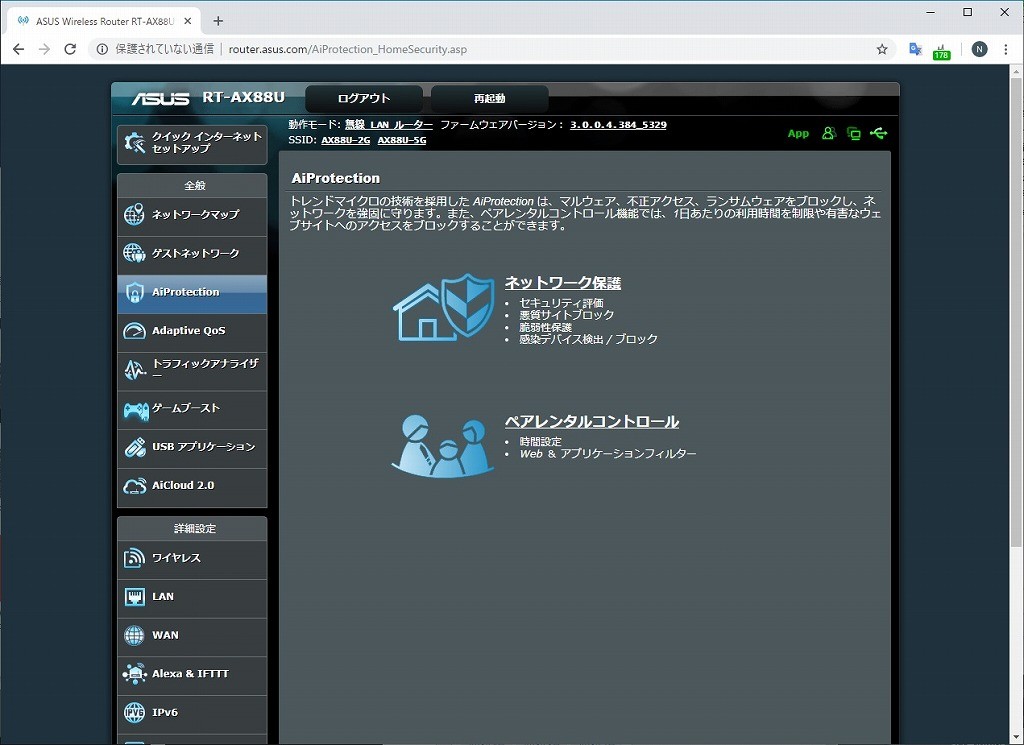Image resolution: width=1024 pixels, height=745 pixels.
Task: Click the Network Map globe icon
Action: (134, 214)
